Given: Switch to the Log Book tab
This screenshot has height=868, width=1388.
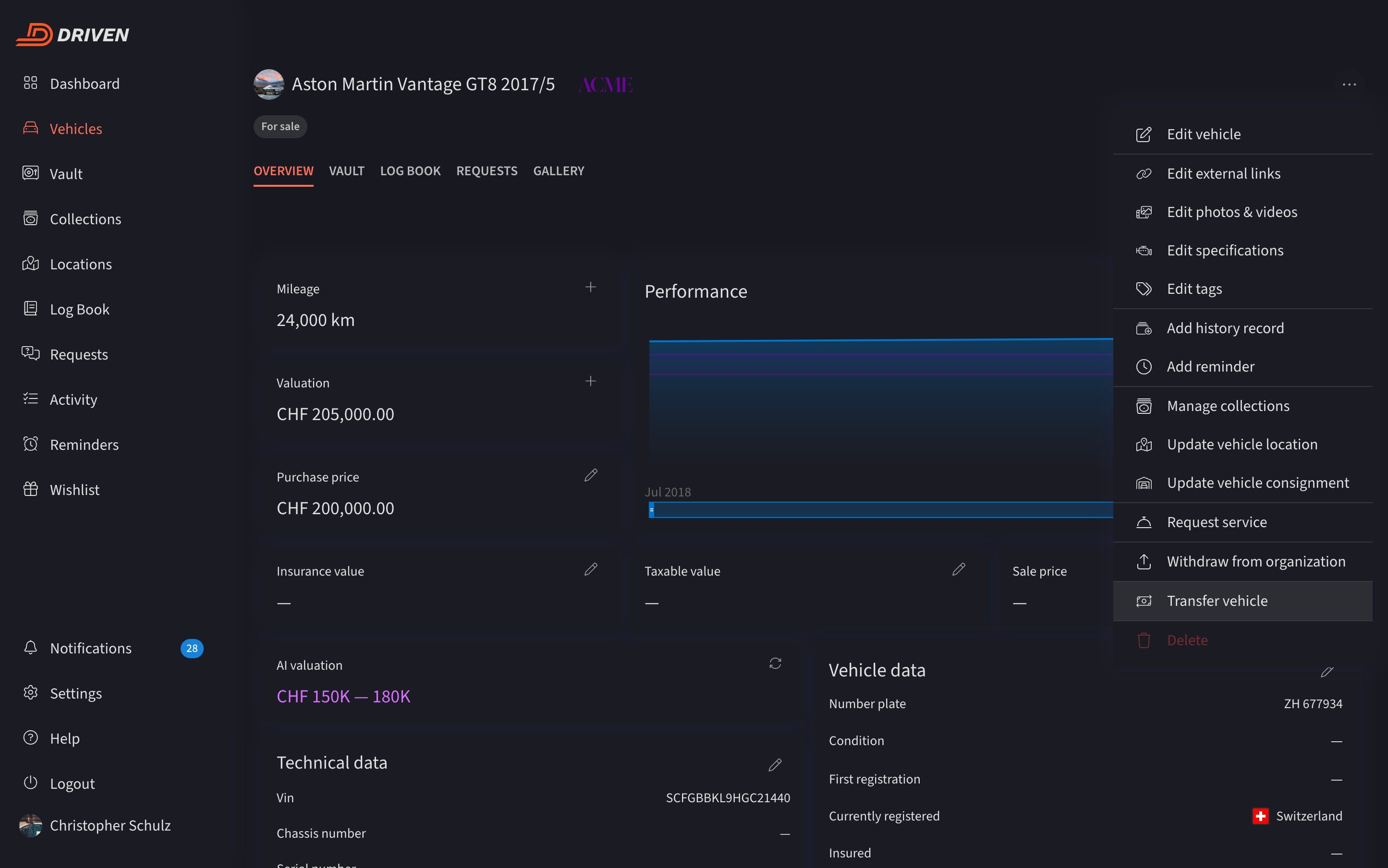Looking at the screenshot, I should [x=410, y=171].
